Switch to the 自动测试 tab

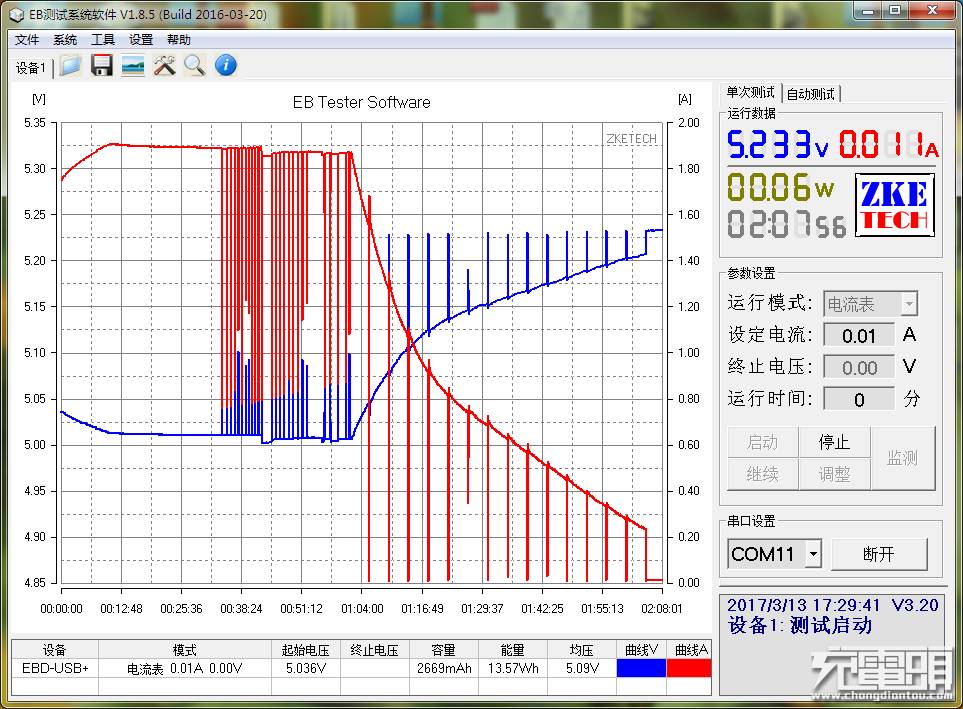coord(811,93)
